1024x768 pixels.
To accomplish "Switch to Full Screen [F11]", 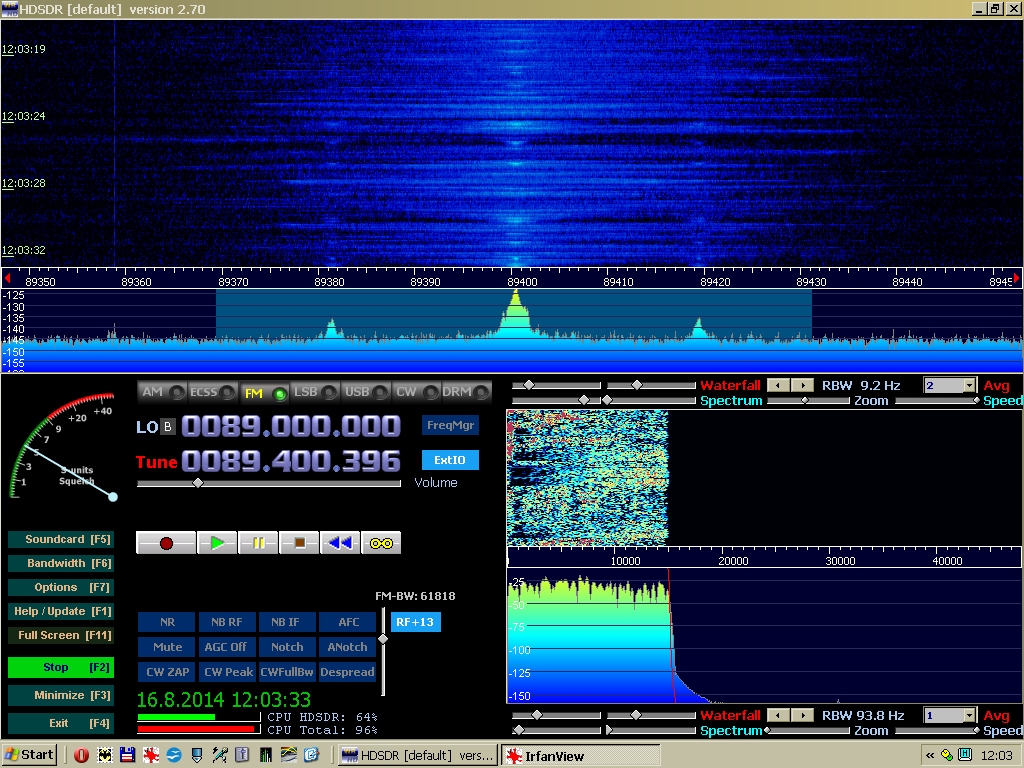I will tap(61, 635).
